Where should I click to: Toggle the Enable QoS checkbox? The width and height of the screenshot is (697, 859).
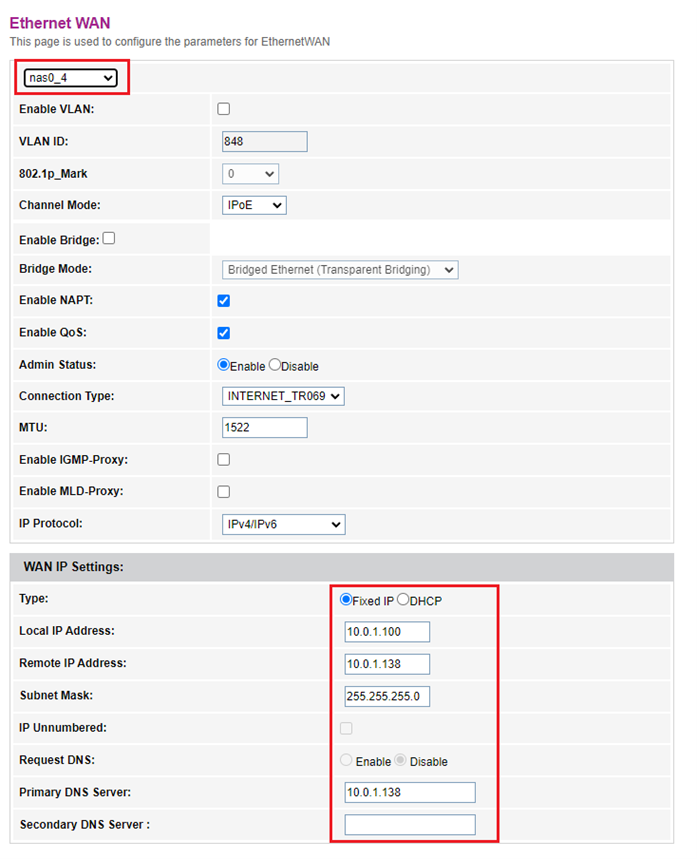pyautogui.click(x=224, y=333)
